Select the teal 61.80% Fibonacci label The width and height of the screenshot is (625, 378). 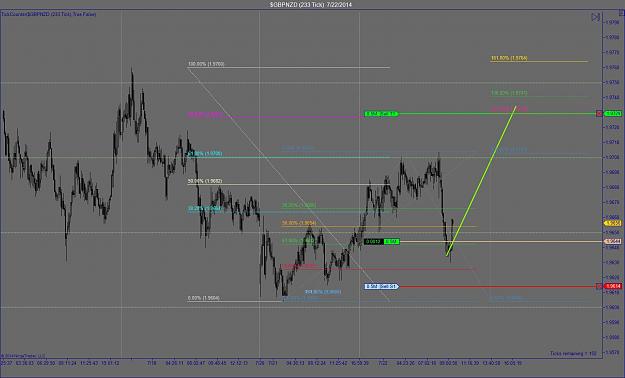coord(205,154)
